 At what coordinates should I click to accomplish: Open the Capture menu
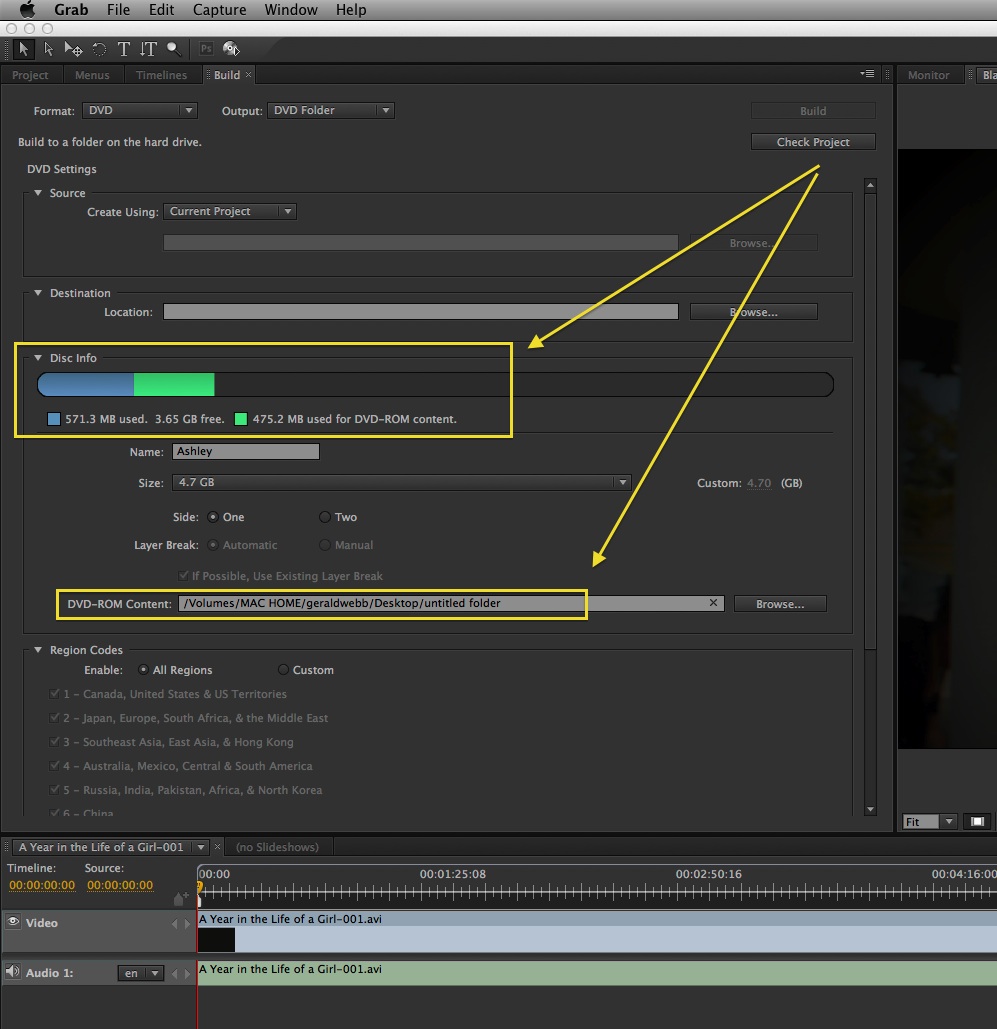(219, 10)
